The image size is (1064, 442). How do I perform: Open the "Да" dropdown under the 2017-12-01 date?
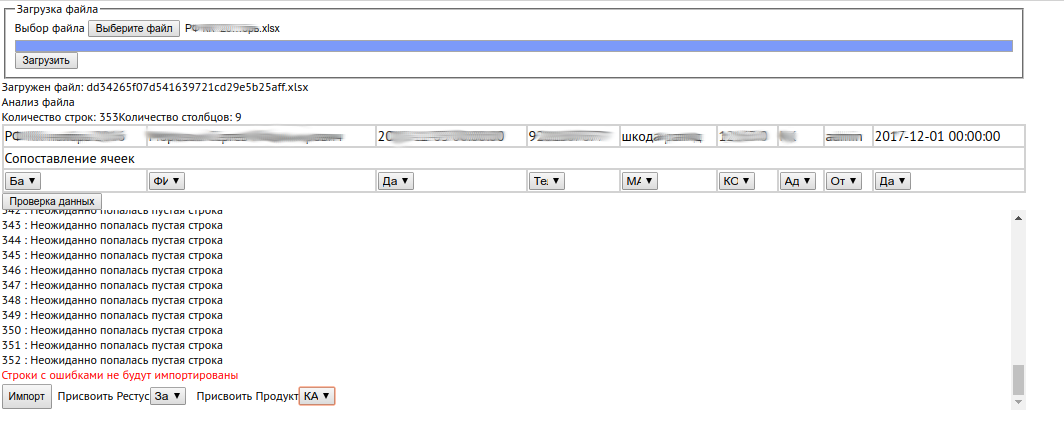click(893, 181)
